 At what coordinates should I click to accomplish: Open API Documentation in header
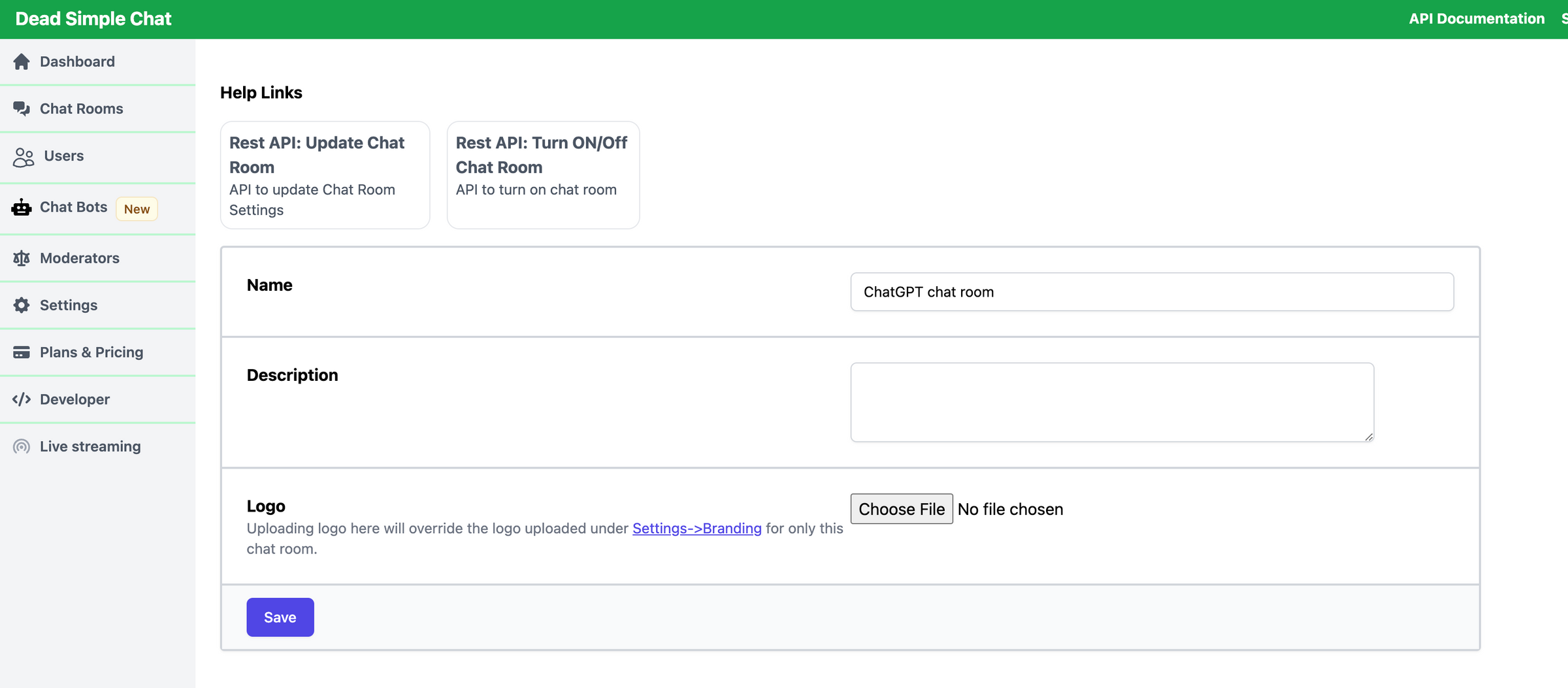pos(1476,19)
